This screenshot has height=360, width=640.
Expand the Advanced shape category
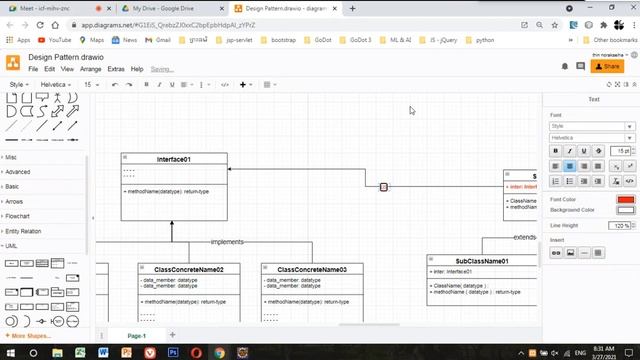click(18, 172)
